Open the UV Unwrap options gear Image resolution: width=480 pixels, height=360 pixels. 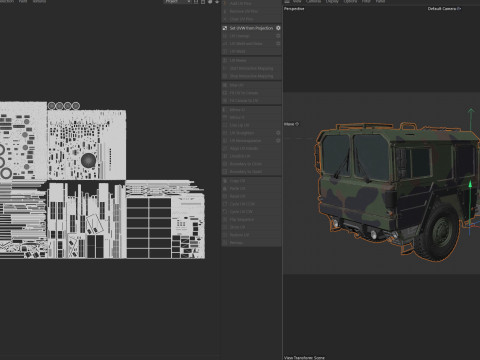pyautogui.click(x=278, y=36)
